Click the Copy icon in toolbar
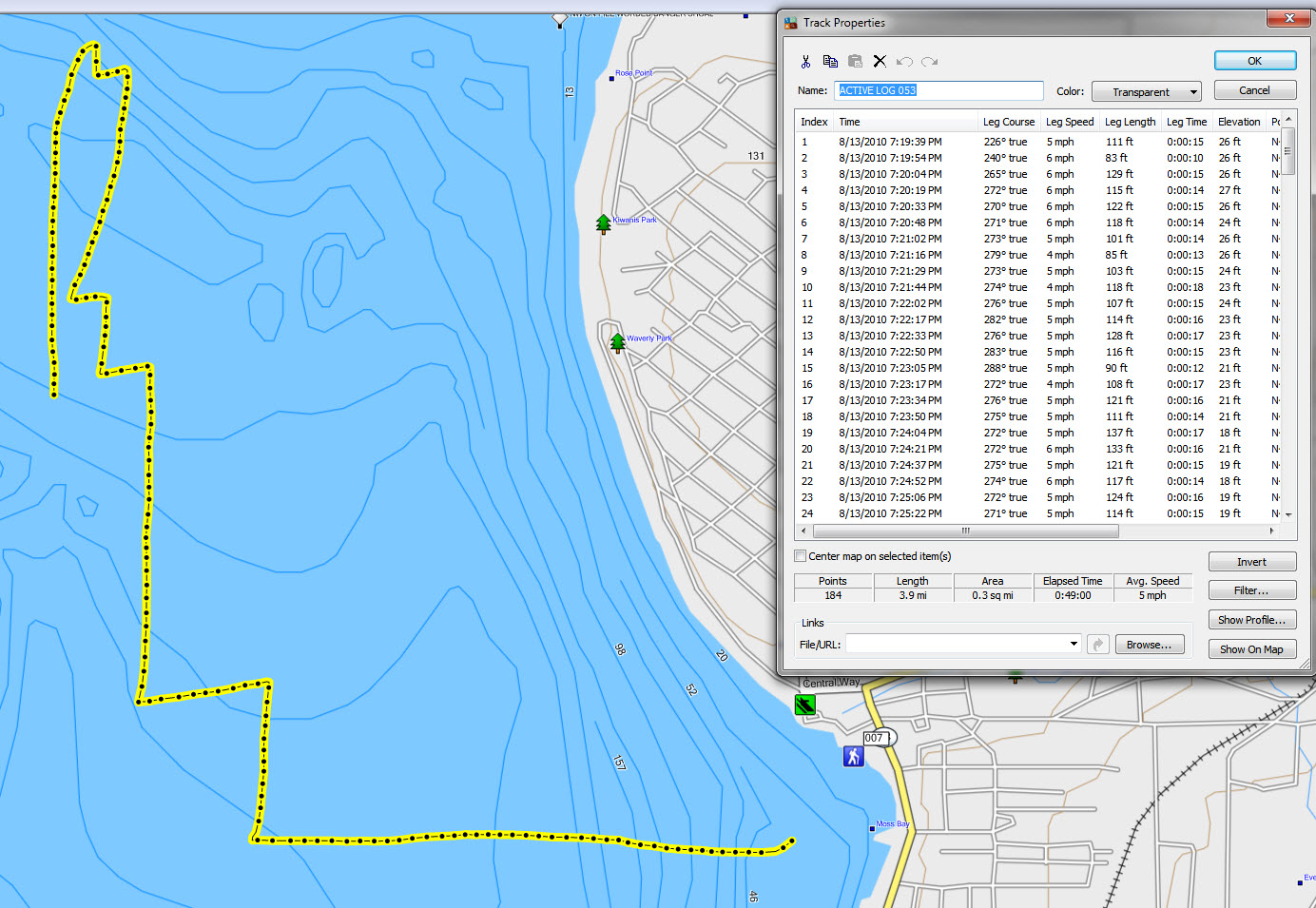Viewport: 1316px width, 908px height. pyautogui.click(x=830, y=62)
